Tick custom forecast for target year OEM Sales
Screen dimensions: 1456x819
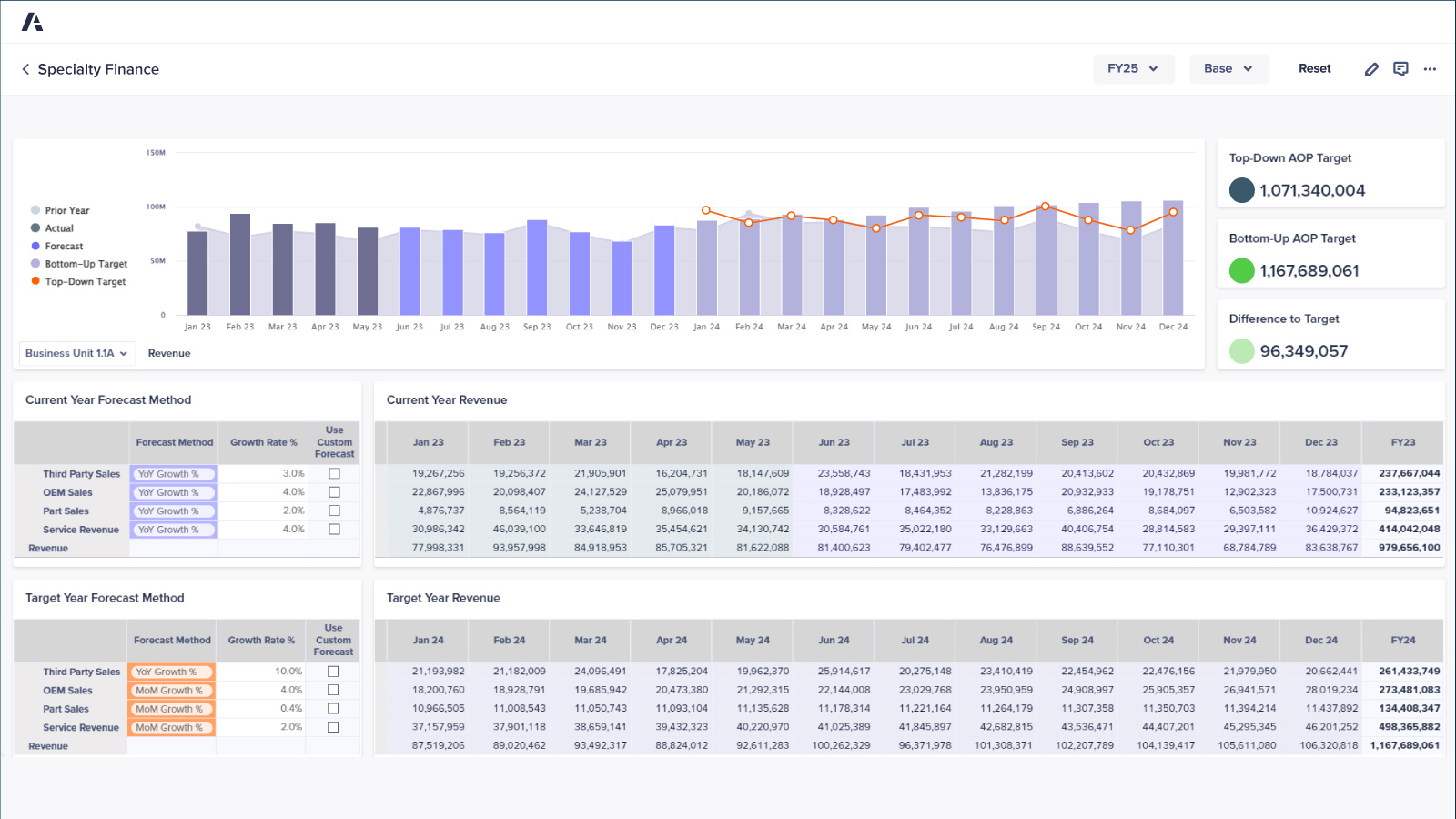coord(333,691)
